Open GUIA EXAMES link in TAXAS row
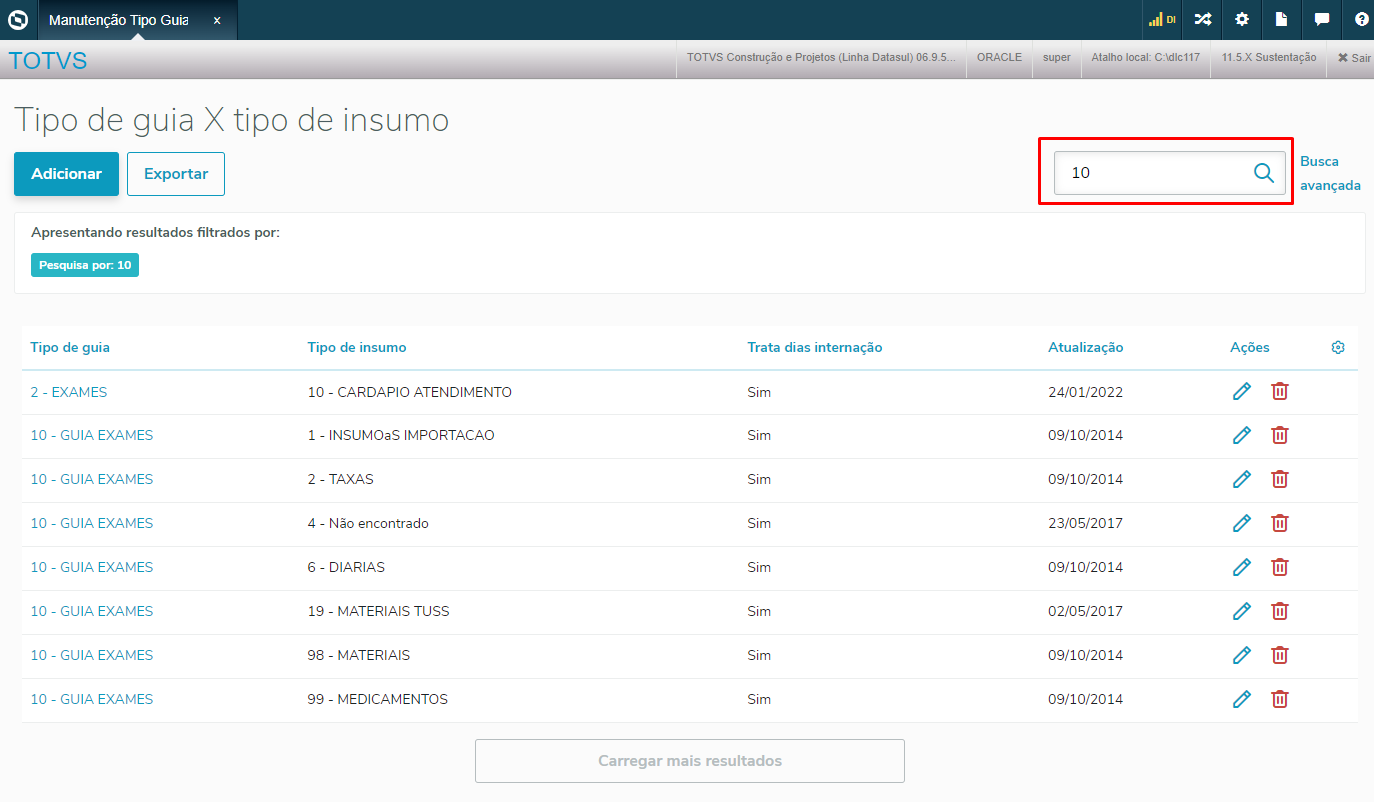This screenshot has width=1374, height=802. 92,479
